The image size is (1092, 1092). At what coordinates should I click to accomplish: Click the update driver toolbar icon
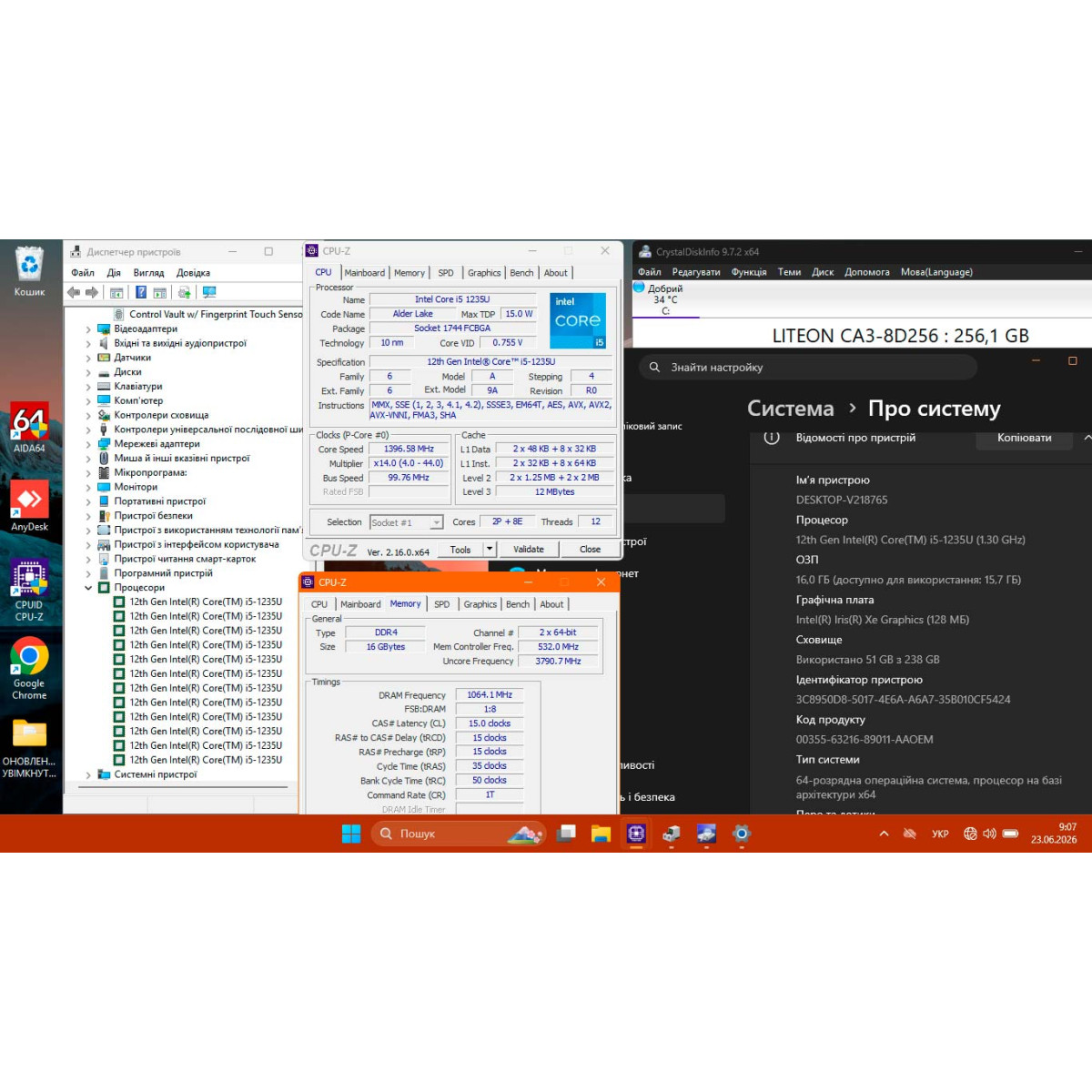184,292
